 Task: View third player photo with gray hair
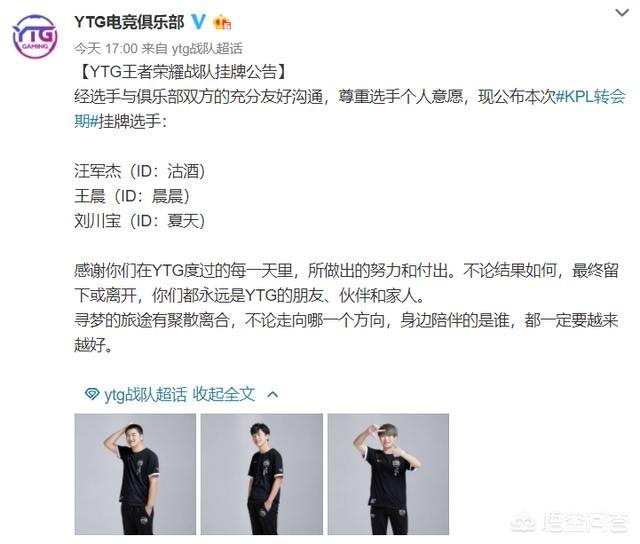(388, 474)
